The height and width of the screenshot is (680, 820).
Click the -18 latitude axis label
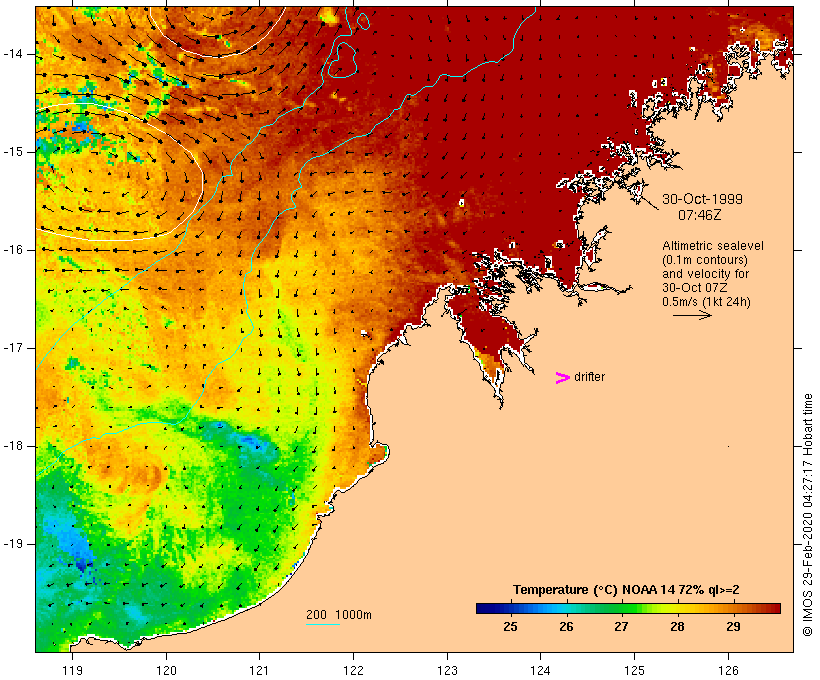(x=13, y=446)
